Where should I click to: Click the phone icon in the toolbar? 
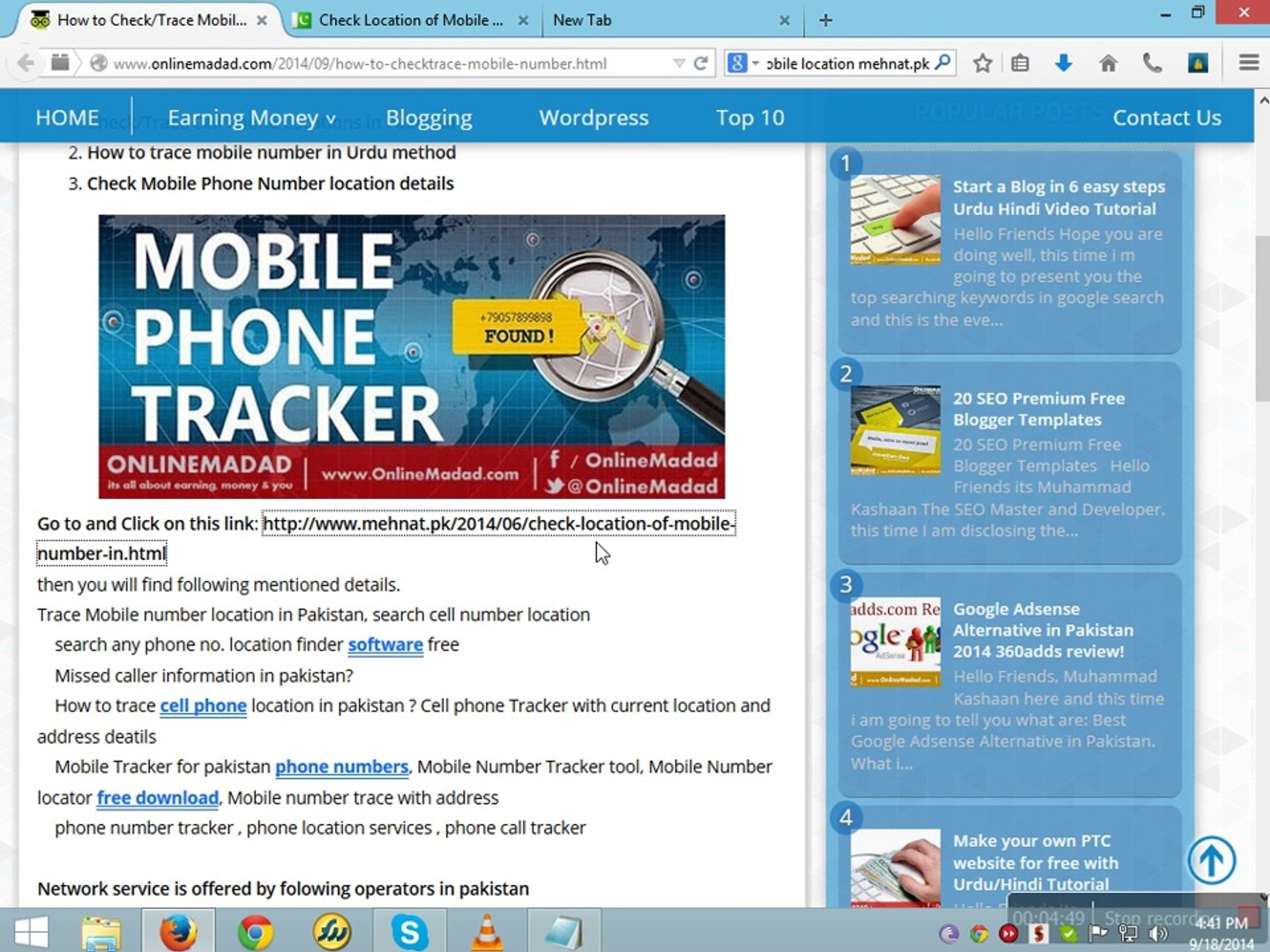point(1152,63)
